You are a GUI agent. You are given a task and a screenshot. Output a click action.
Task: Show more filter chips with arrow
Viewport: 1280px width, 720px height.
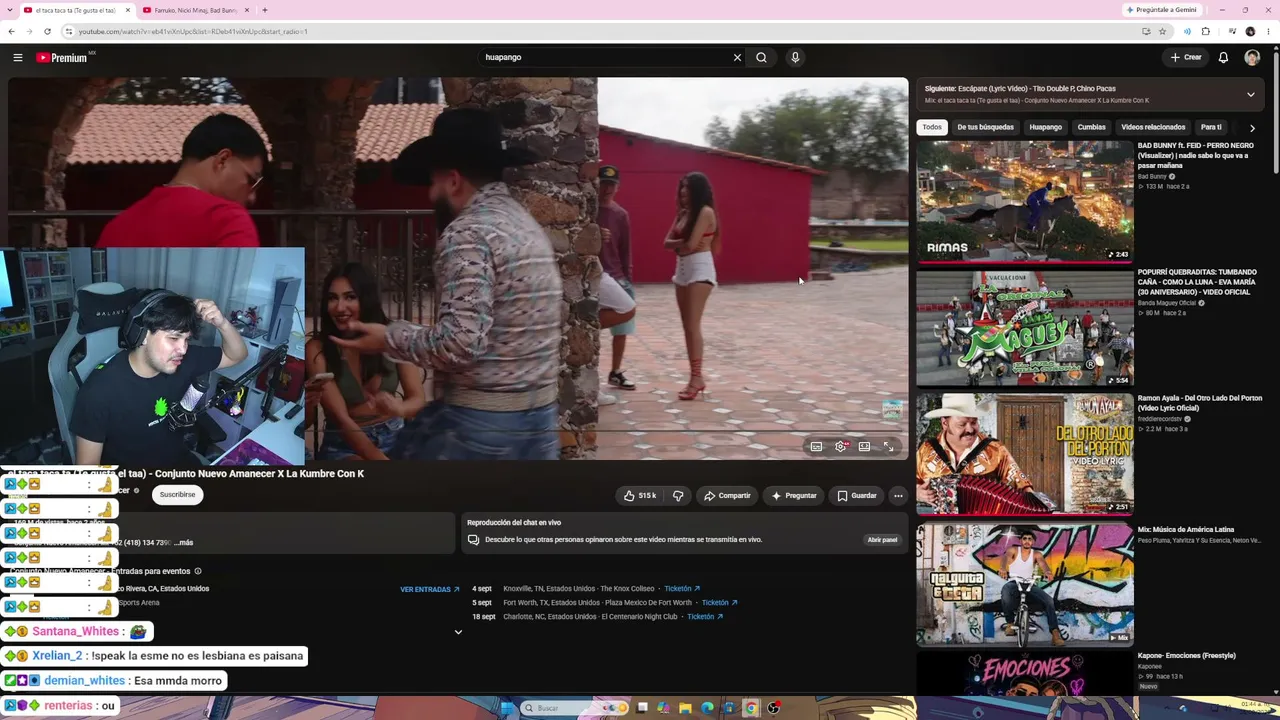coord(1252,128)
